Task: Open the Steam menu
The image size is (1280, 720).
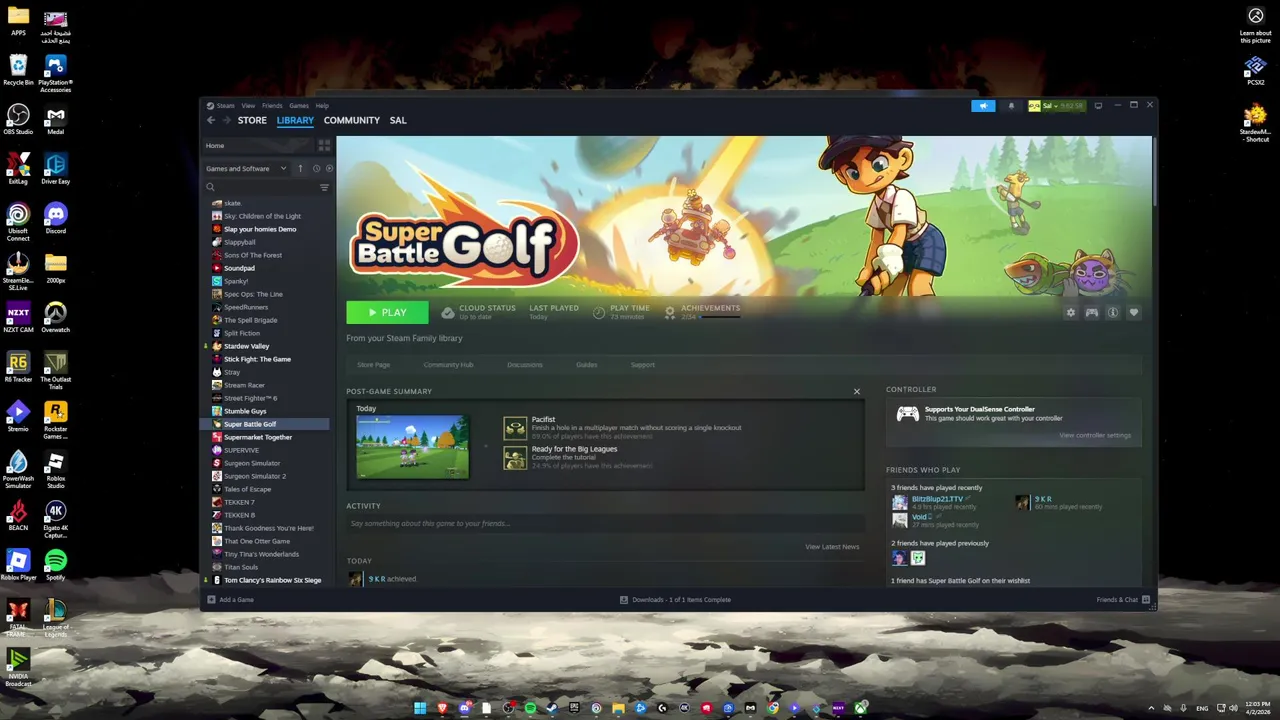Action: (225, 105)
